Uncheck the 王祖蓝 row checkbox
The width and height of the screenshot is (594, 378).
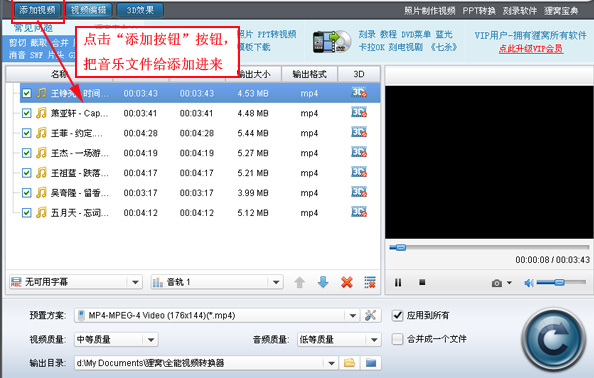coord(27,173)
